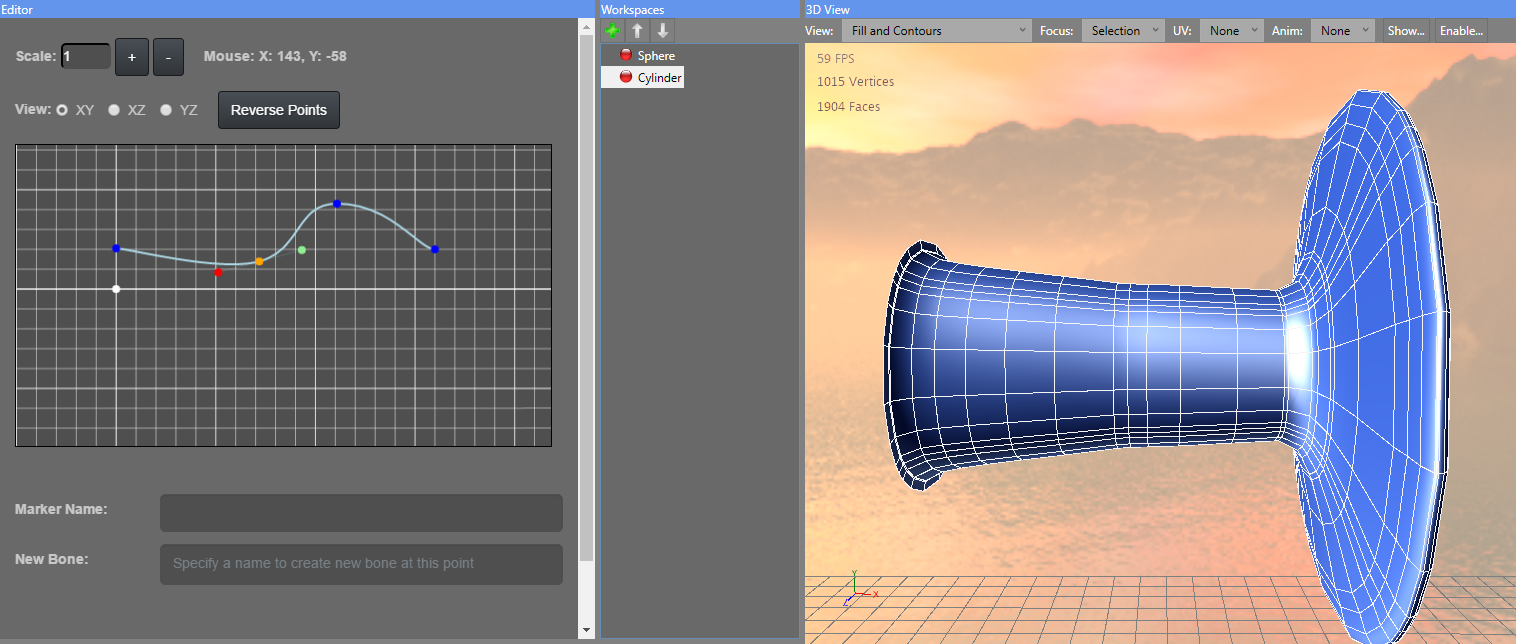Viewport: 1516px width, 644px height.
Task: Select the Sphere workspace entry
Action: click(656, 56)
